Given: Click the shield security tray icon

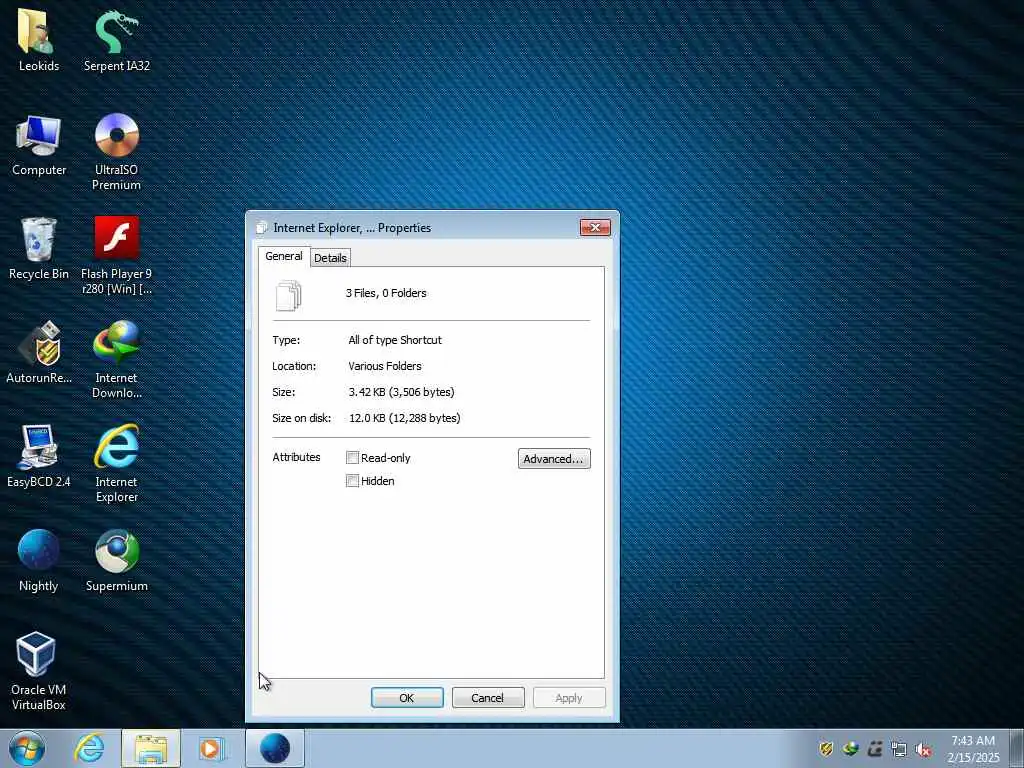Looking at the screenshot, I should click(826, 749).
